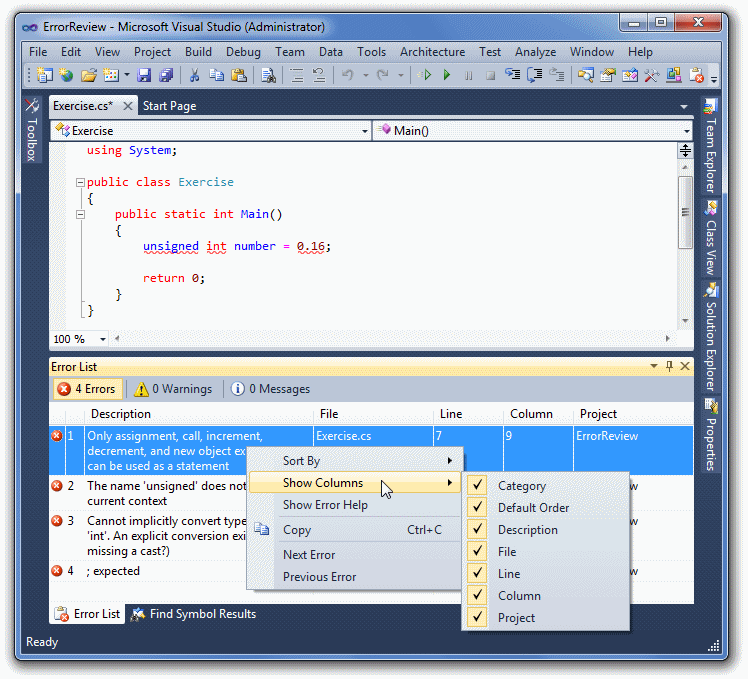
Task: Toggle the 0 Messages filter button
Action: pos(270,389)
